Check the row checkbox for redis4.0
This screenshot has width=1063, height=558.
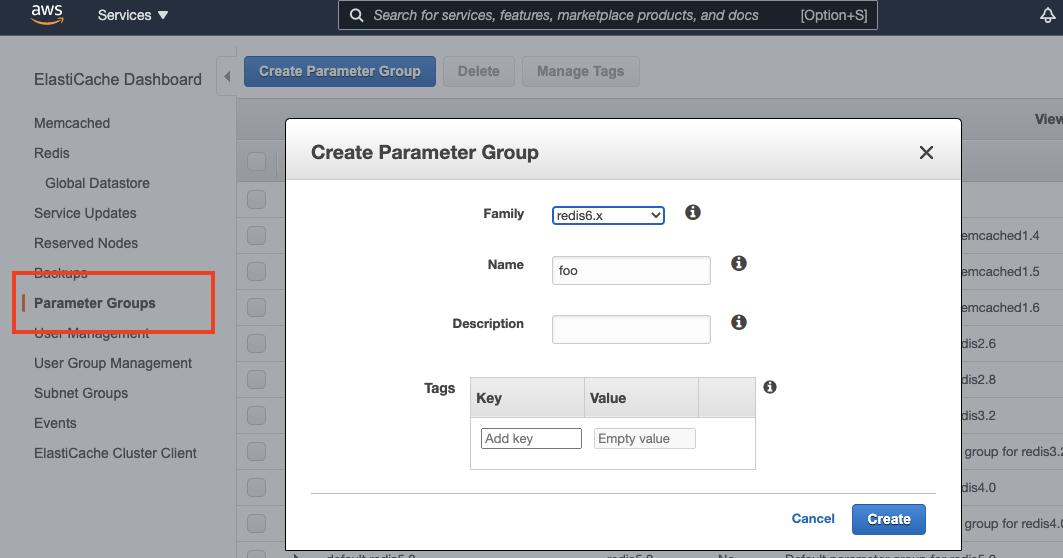pyautogui.click(x=256, y=487)
